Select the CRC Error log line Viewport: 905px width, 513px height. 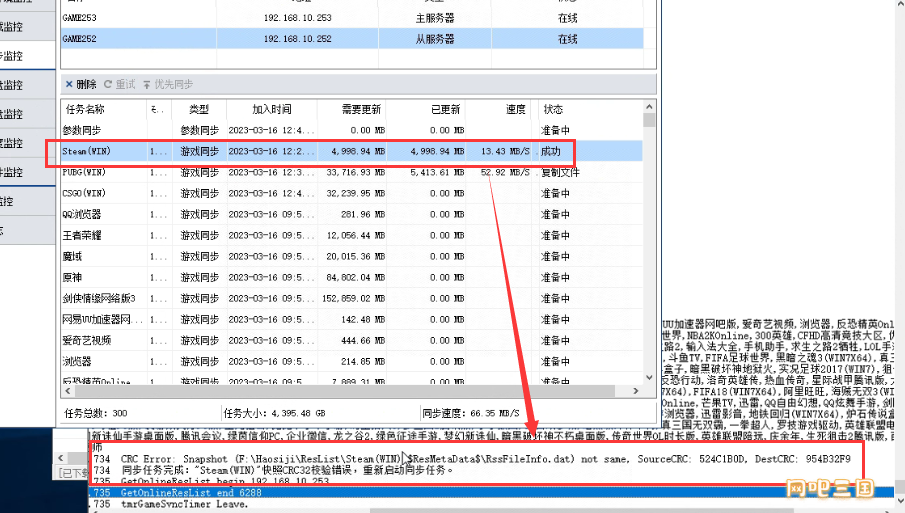click(472, 459)
